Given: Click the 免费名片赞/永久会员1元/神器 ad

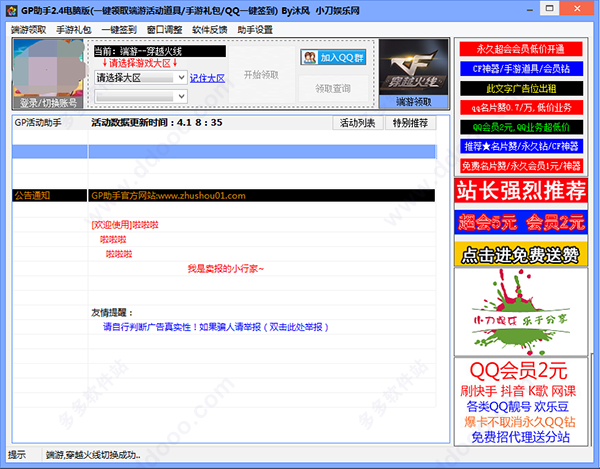Looking at the screenshot, I should click(521, 166).
